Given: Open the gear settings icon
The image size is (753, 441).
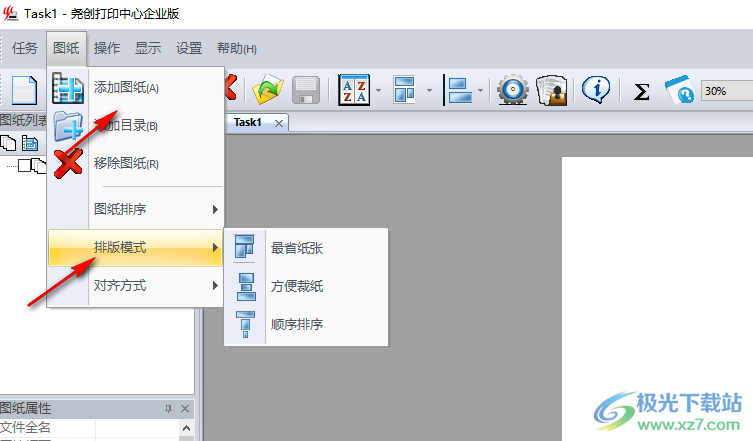Looking at the screenshot, I should (512, 90).
